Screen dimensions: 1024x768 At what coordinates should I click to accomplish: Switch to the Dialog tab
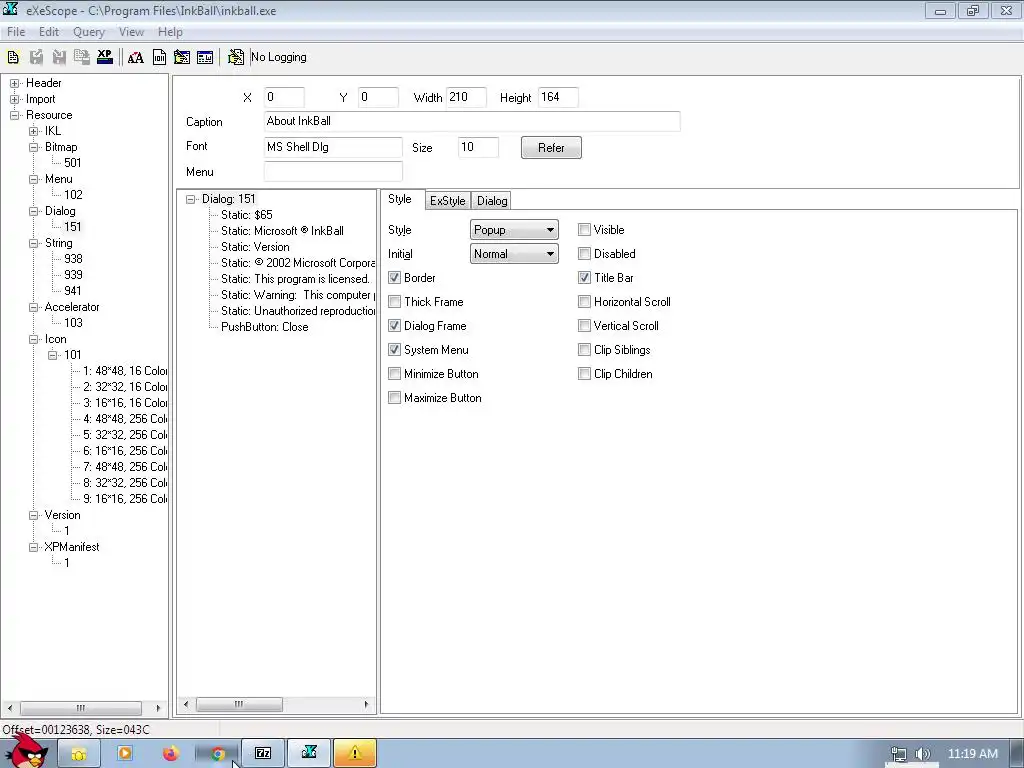pyautogui.click(x=492, y=200)
